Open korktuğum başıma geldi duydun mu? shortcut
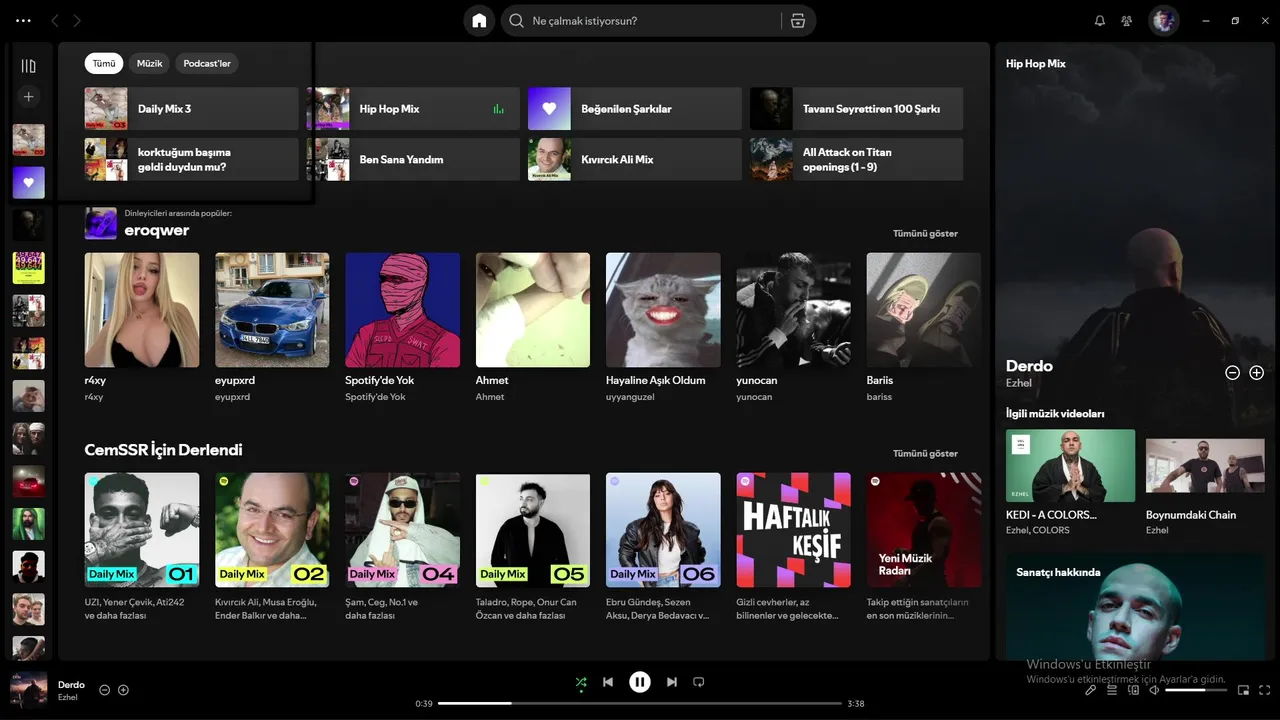 tap(192, 159)
